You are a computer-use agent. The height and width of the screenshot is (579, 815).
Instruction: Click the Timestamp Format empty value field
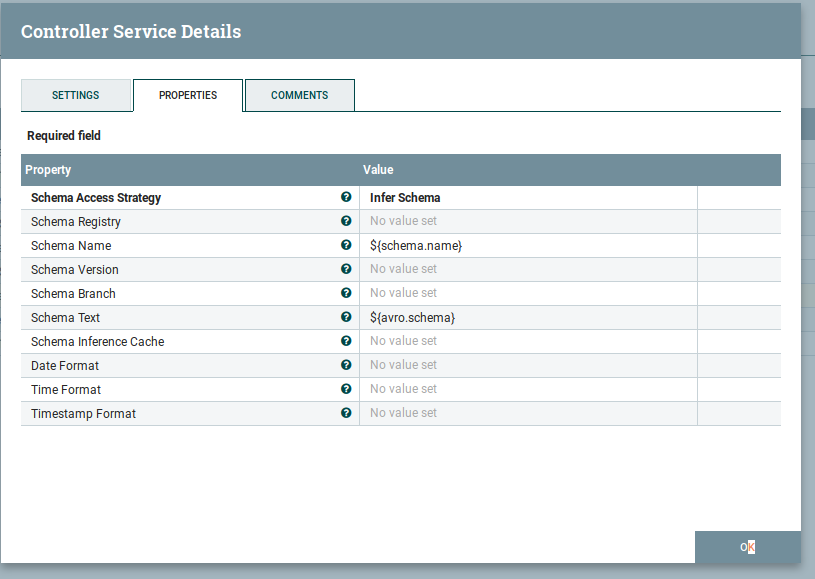click(527, 414)
